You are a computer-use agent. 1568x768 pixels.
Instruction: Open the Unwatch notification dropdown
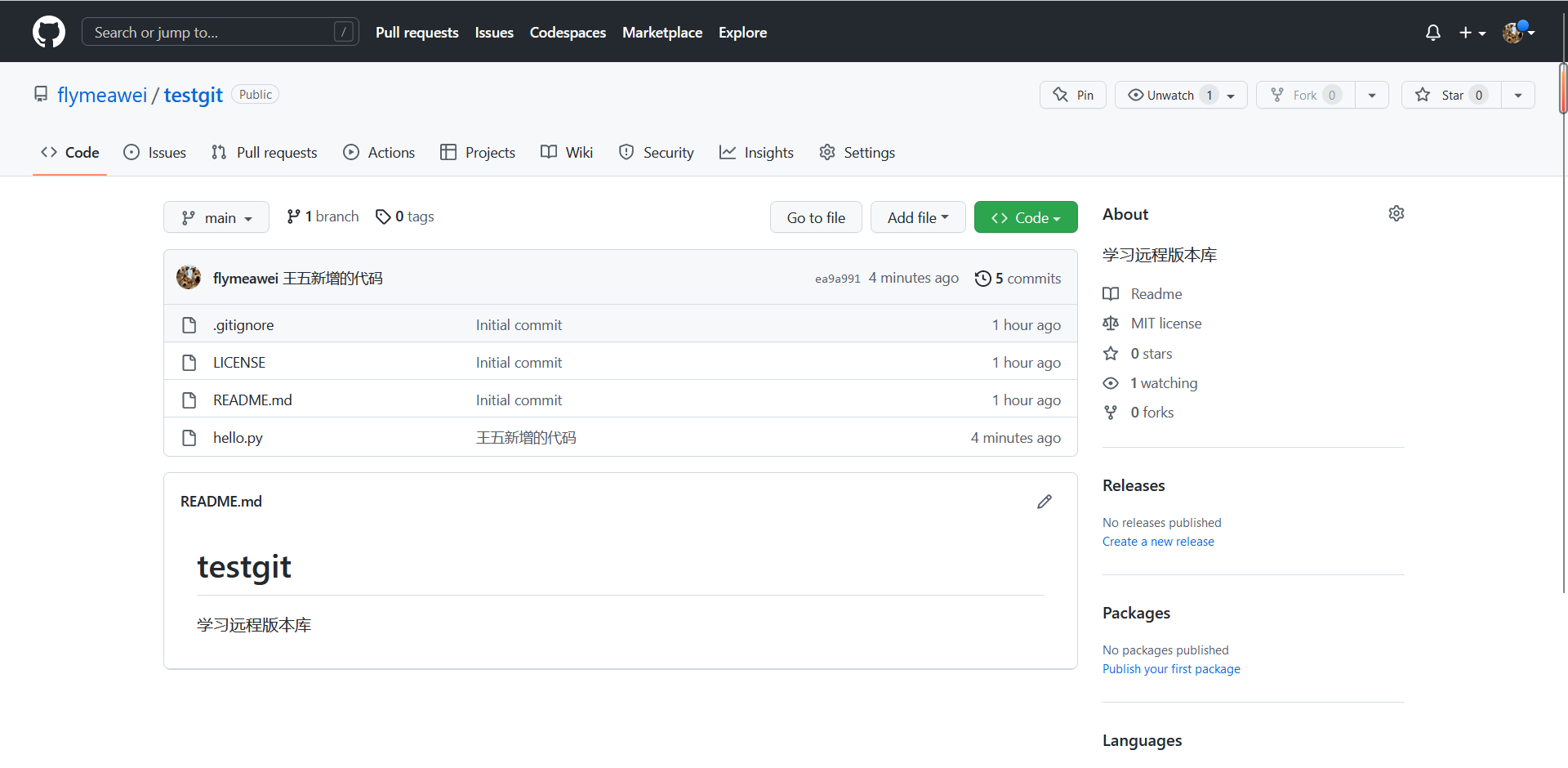[x=1180, y=95]
